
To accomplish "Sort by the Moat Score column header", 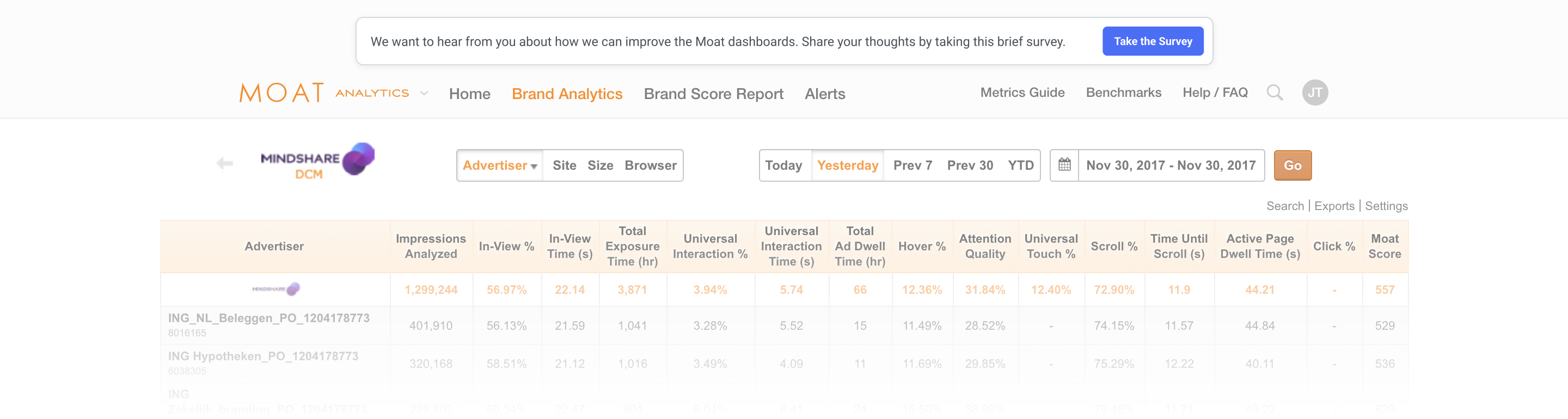I will 1383,245.
